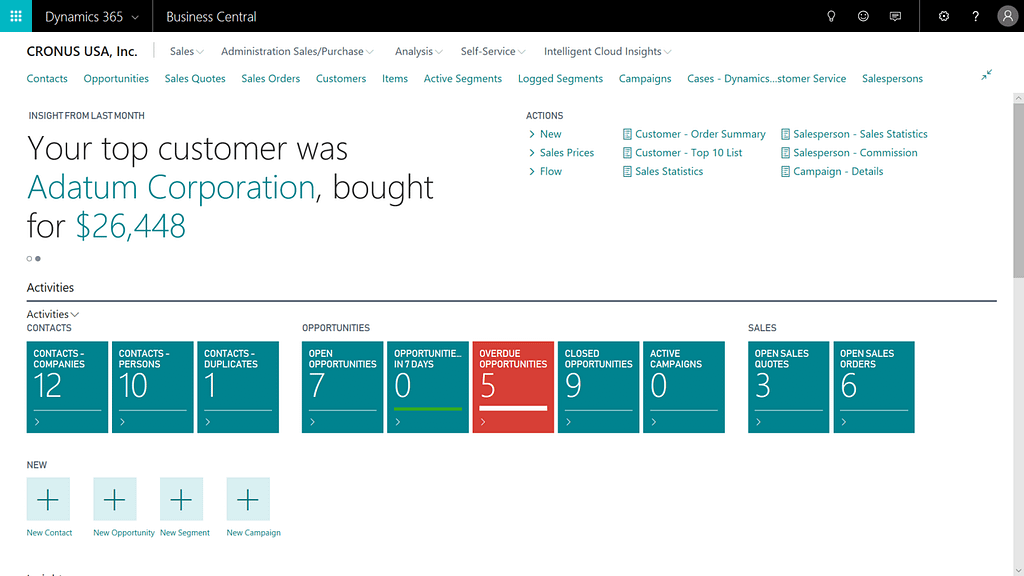
Task: Open Salespersons in navigation bar
Action: click(x=892, y=78)
